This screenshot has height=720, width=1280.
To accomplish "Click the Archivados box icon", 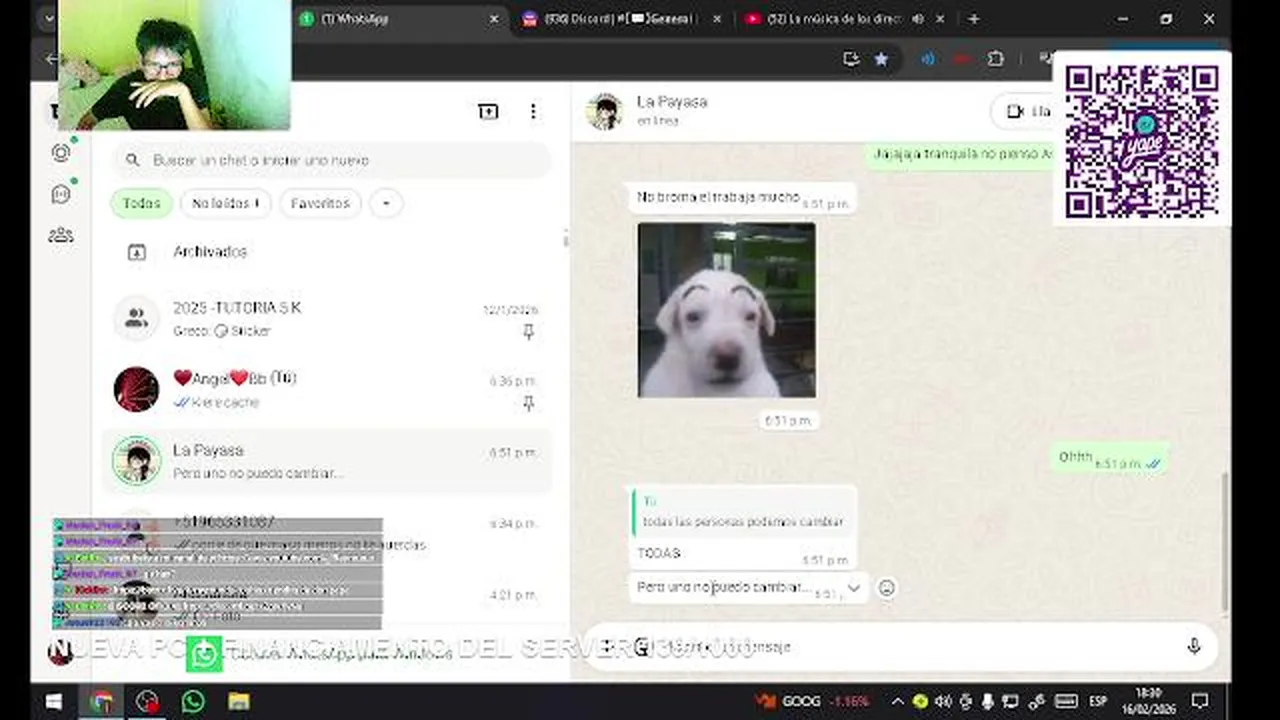I will (137, 252).
